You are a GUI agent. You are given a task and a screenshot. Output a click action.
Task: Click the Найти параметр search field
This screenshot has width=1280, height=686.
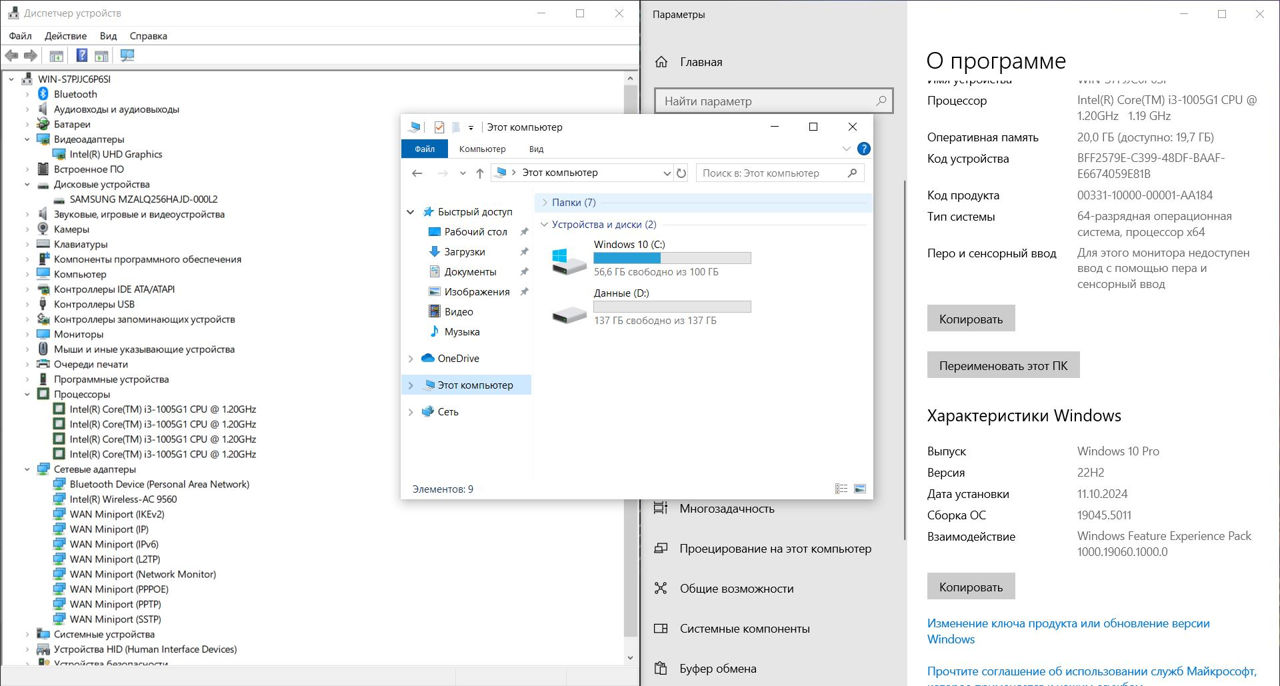click(765, 101)
